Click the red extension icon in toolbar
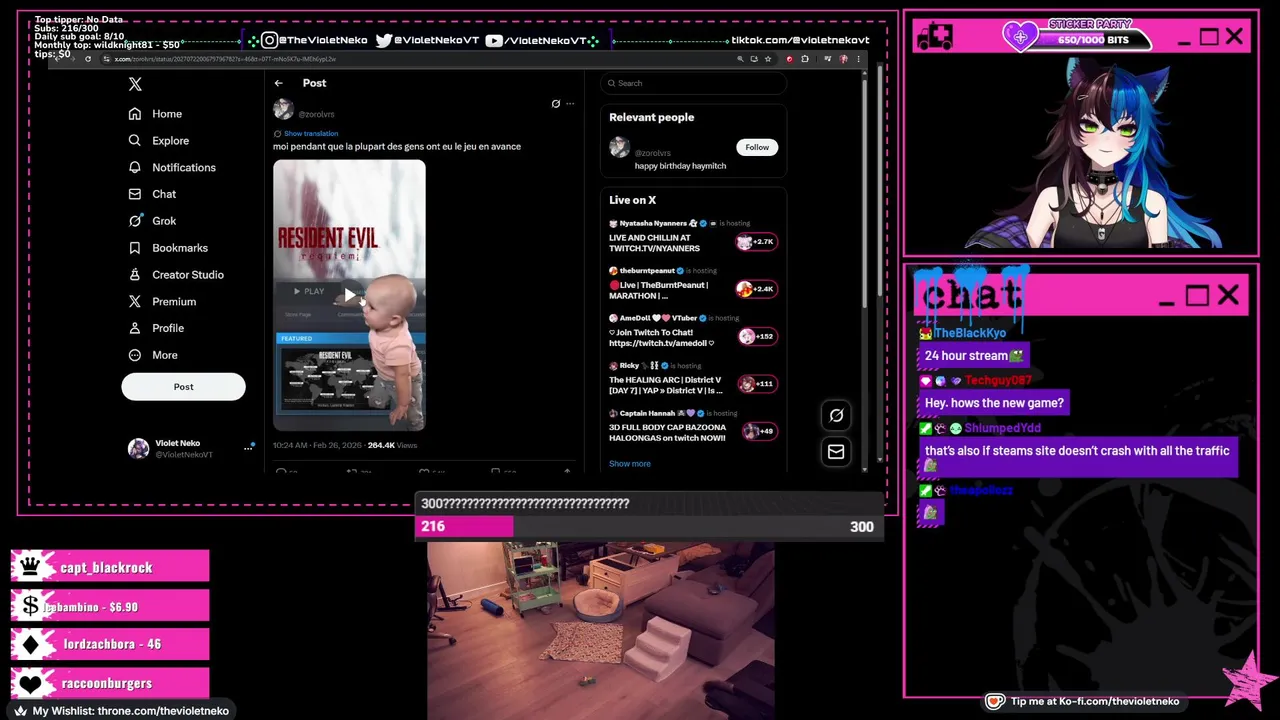 coord(790,59)
